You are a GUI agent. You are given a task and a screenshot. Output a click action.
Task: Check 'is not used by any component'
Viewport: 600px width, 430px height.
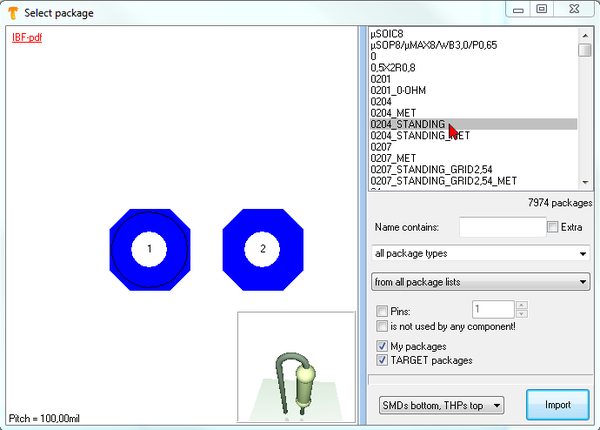click(381, 326)
